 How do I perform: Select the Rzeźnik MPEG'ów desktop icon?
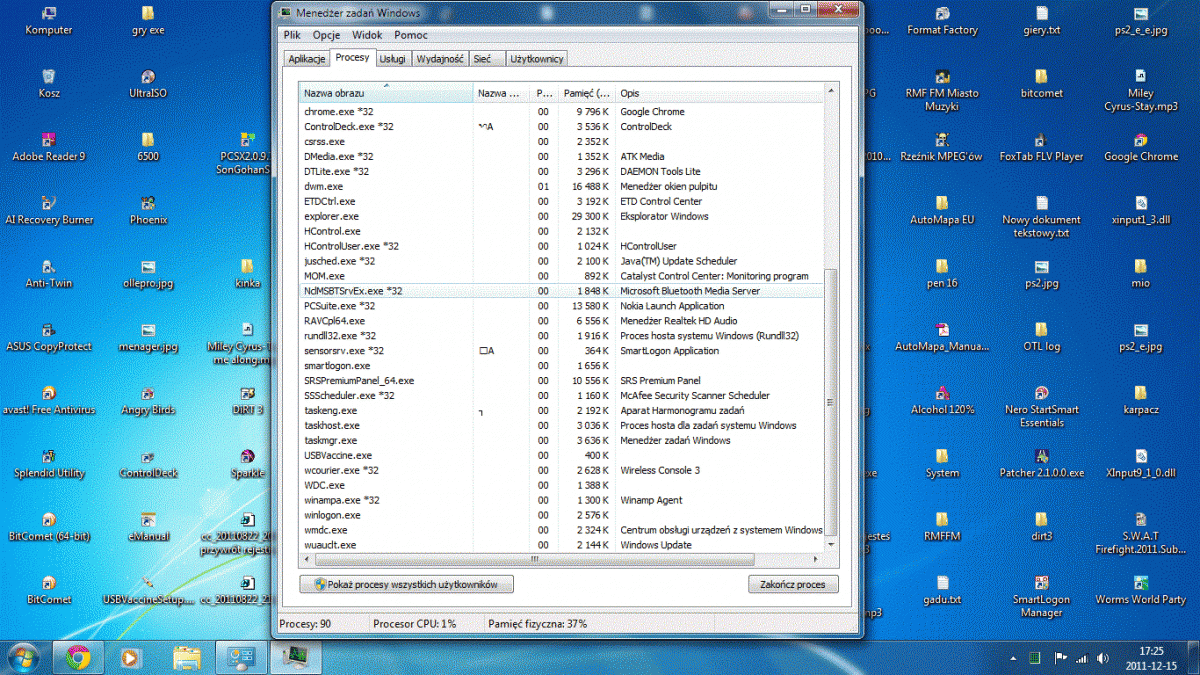click(942, 146)
